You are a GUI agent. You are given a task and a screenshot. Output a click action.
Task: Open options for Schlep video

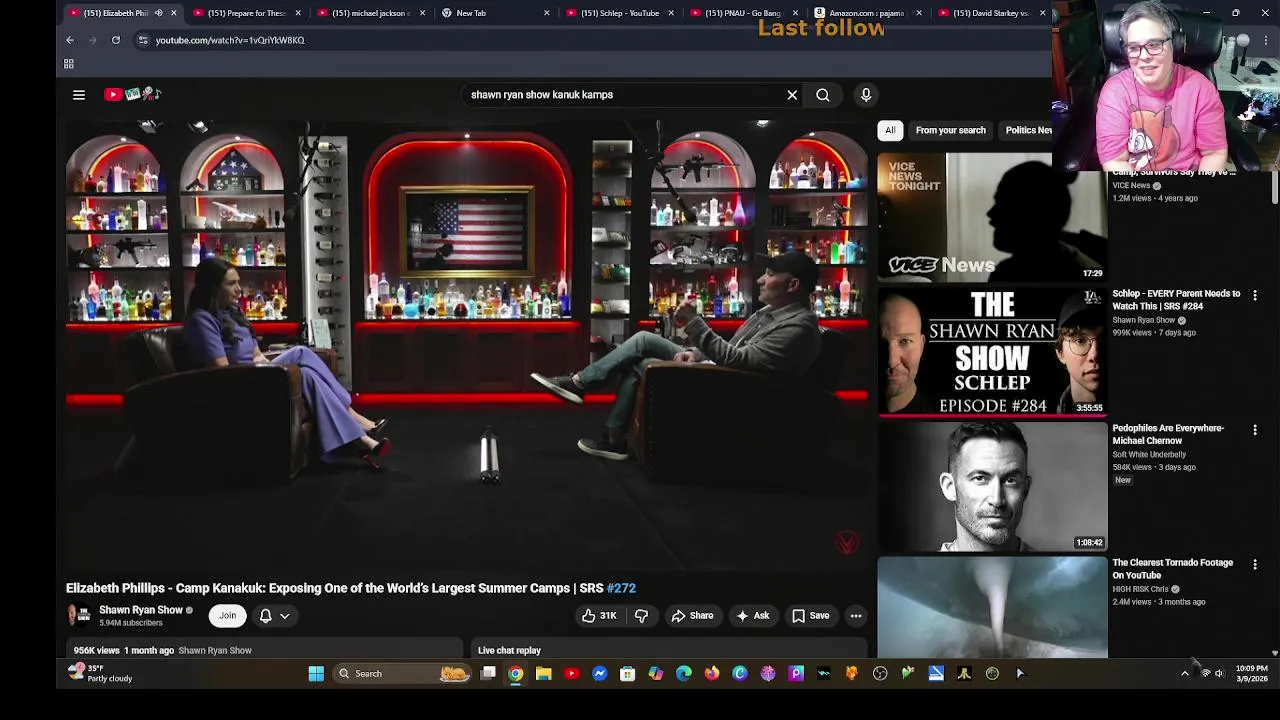pos(1255,295)
